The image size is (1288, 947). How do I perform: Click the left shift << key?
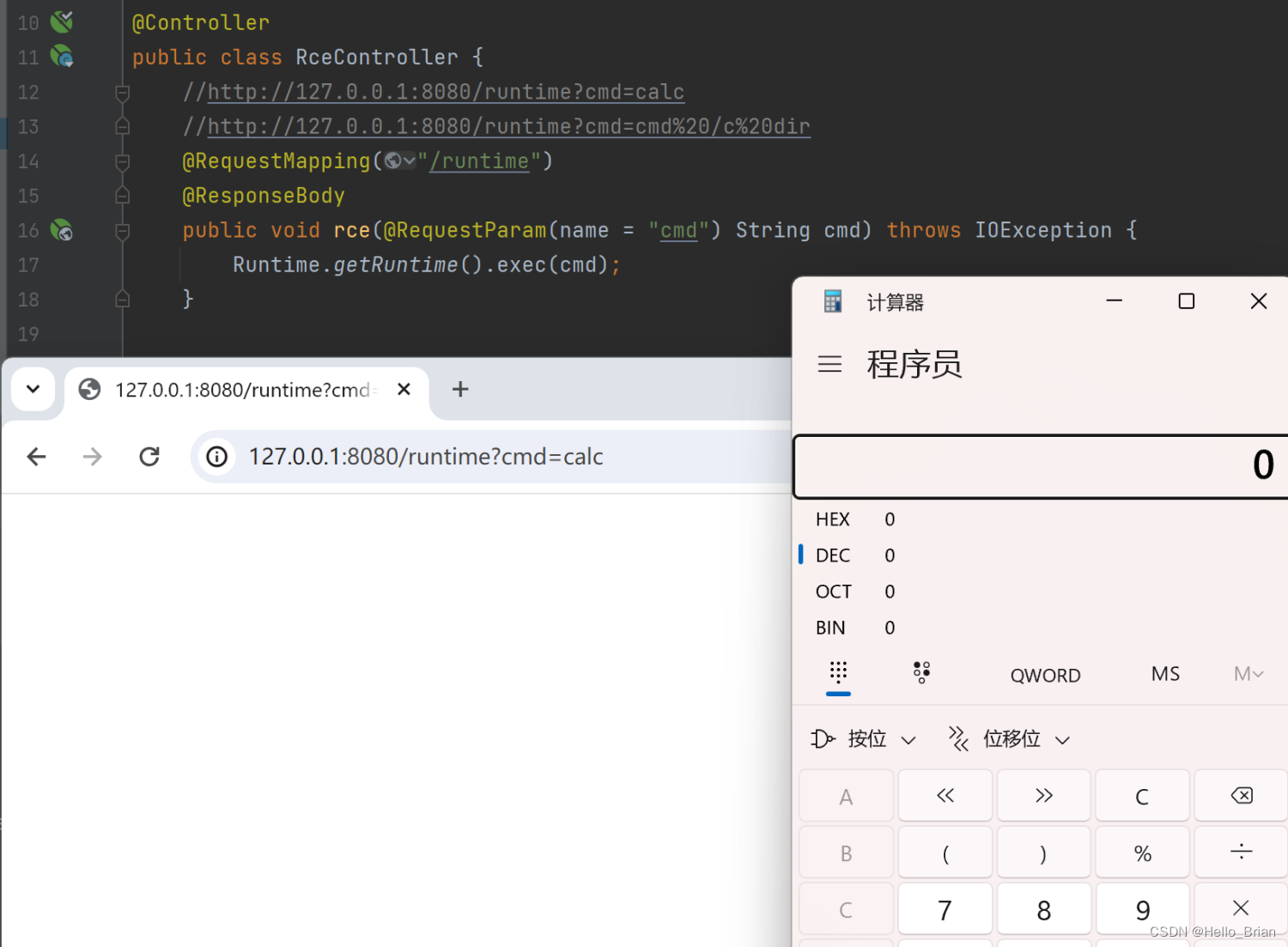945,796
